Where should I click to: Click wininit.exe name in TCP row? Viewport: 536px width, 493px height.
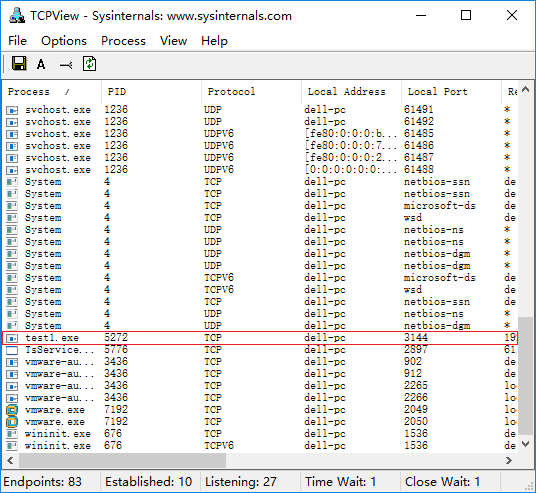[x=58, y=434]
